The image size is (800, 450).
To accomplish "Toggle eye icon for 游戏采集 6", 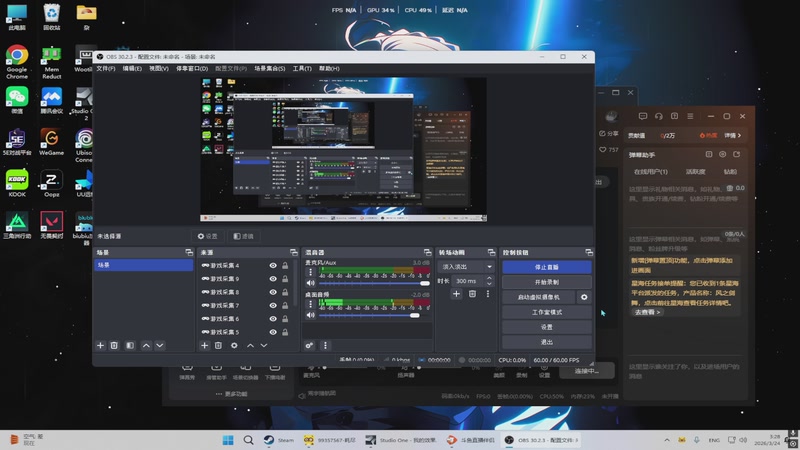I will (x=273, y=318).
